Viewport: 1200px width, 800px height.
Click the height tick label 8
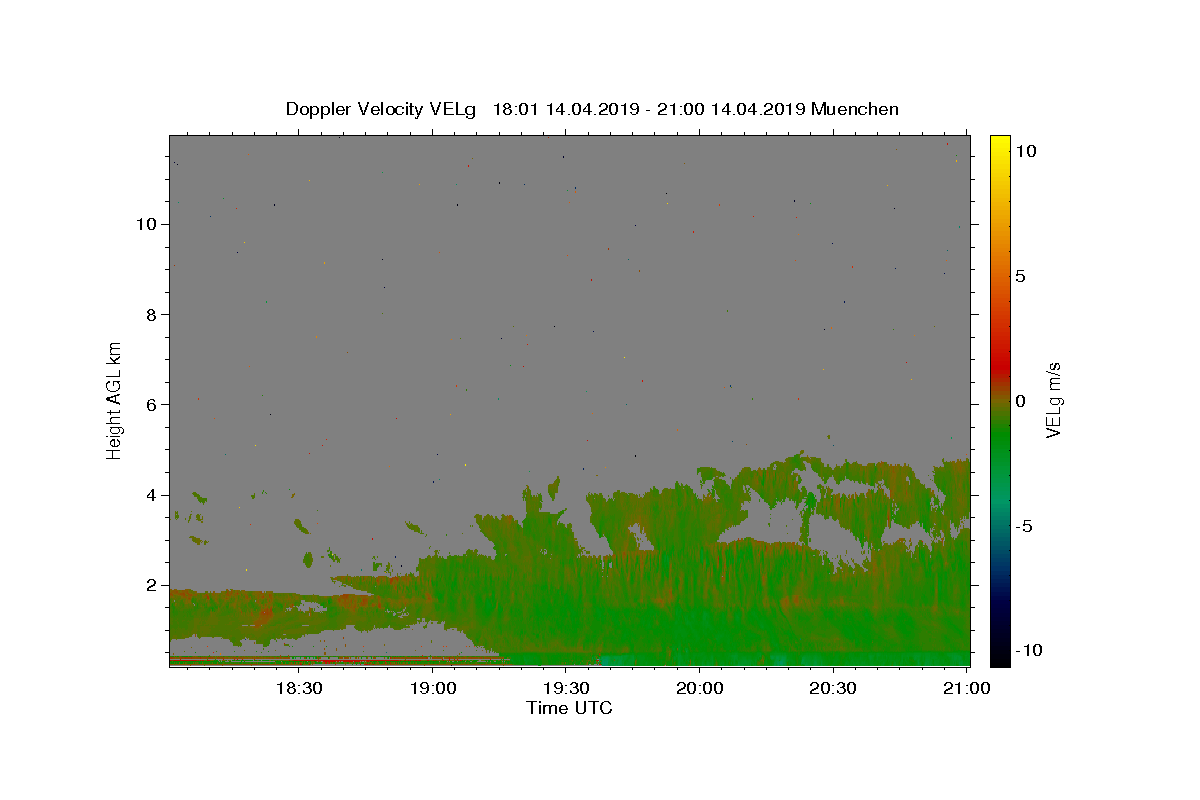click(152, 314)
